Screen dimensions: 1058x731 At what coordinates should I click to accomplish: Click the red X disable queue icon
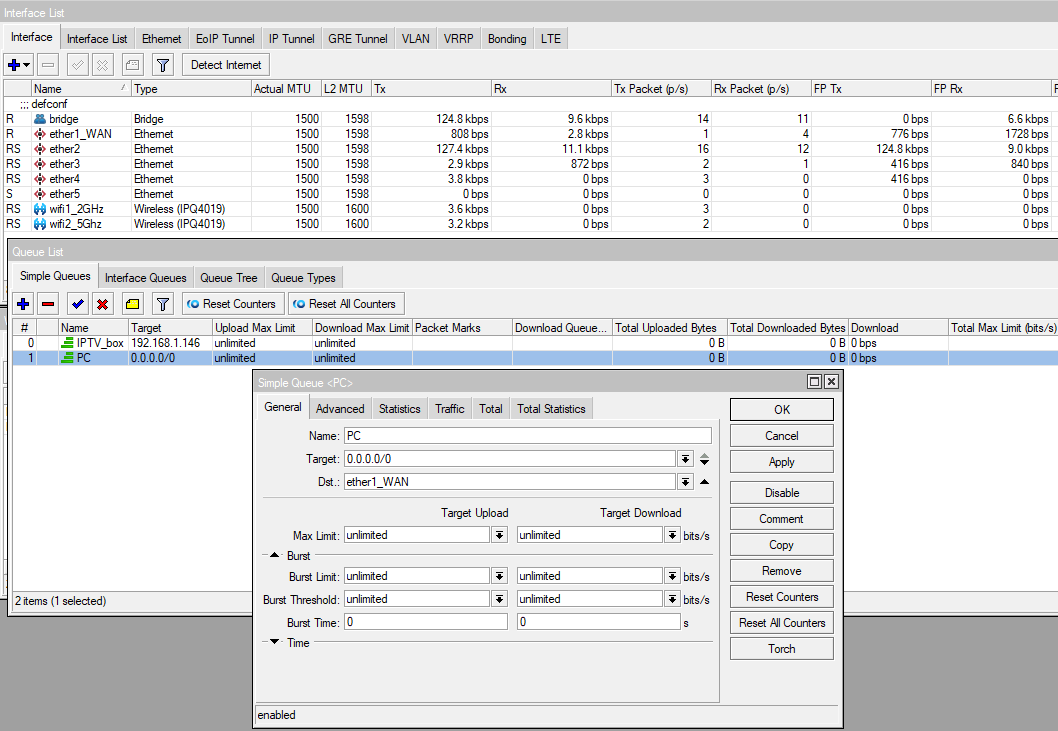(x=102, y=304)
